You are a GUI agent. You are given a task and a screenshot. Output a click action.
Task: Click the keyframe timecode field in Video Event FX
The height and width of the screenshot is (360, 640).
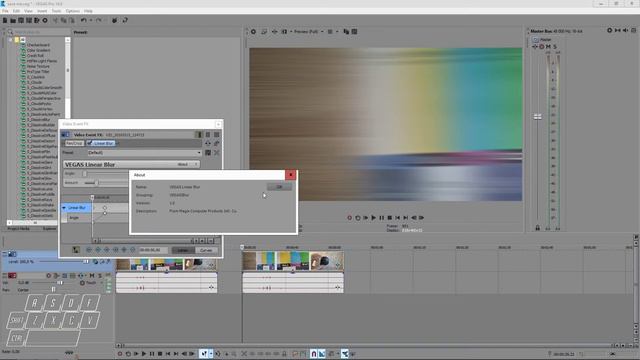tap(153, 250)
